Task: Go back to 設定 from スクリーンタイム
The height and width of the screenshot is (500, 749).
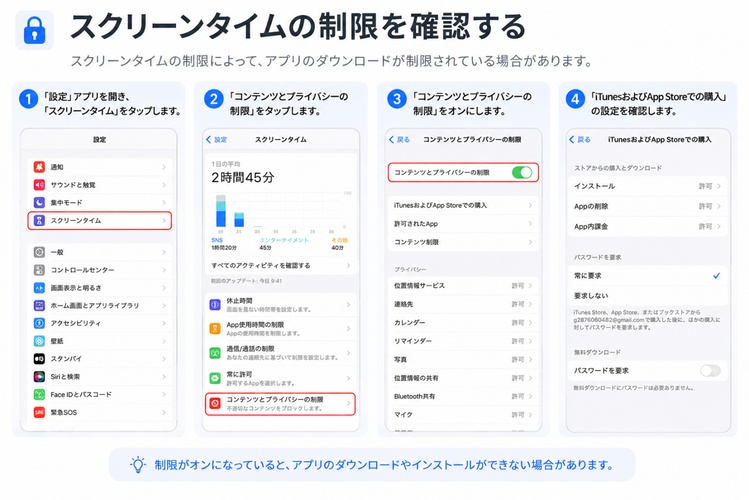Action: [216, 139]
